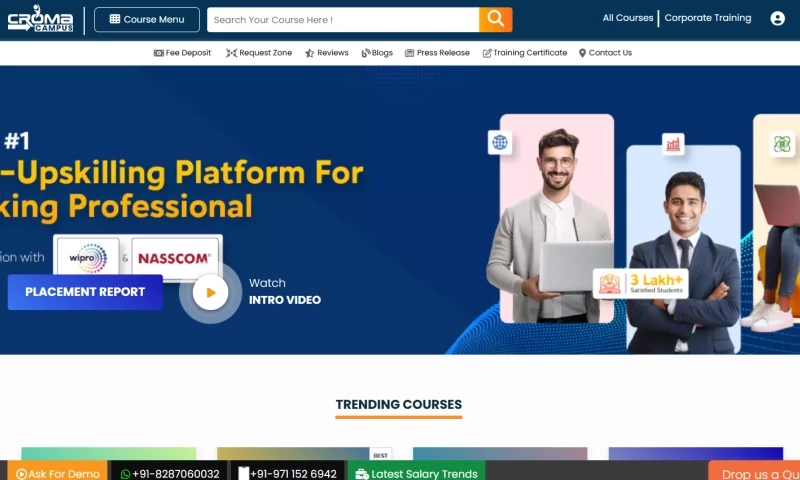
Task: Go to Corporate Training
Action: [x=707, y=18]
